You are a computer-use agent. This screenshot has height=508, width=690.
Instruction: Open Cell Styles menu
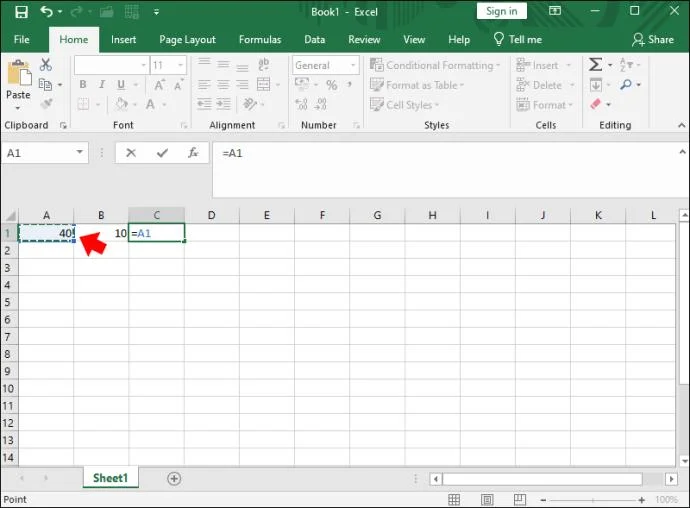pyautogui.click(x=404, y=105)
